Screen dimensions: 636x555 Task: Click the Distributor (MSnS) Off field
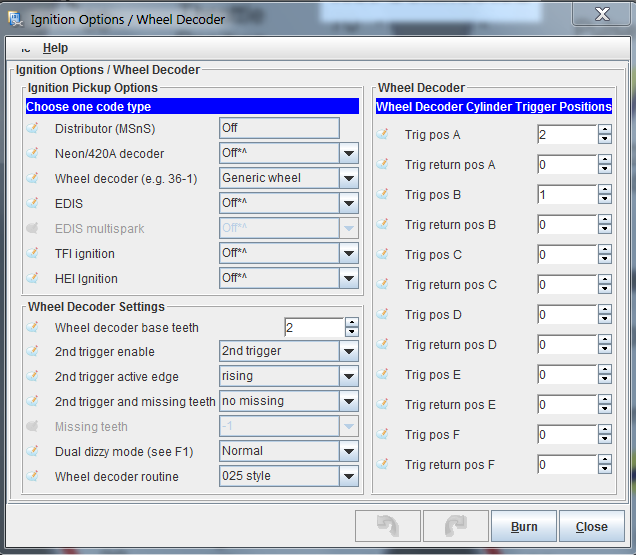point(279,128)
